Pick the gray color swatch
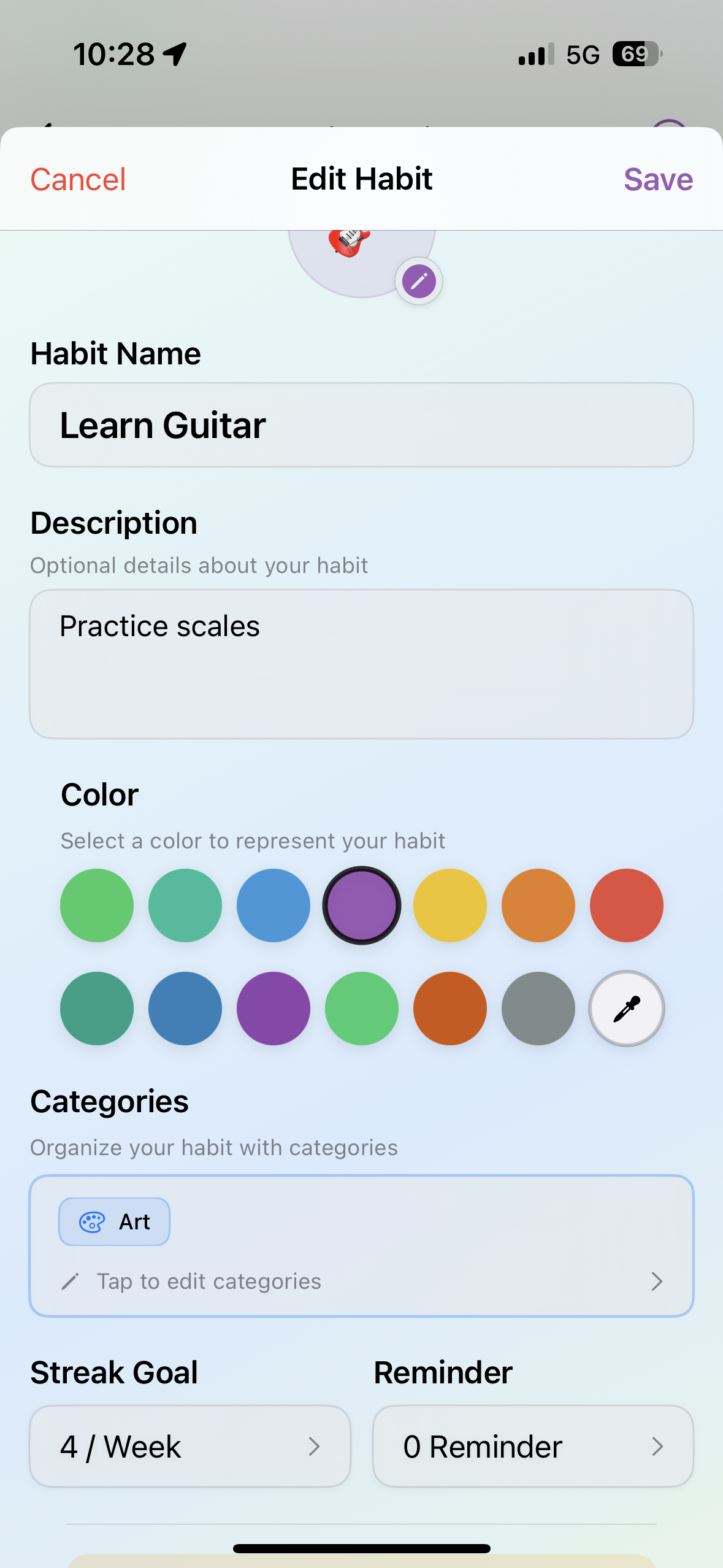The width and height of the screenshot is (723, 1568). (x=538, y=1009)
